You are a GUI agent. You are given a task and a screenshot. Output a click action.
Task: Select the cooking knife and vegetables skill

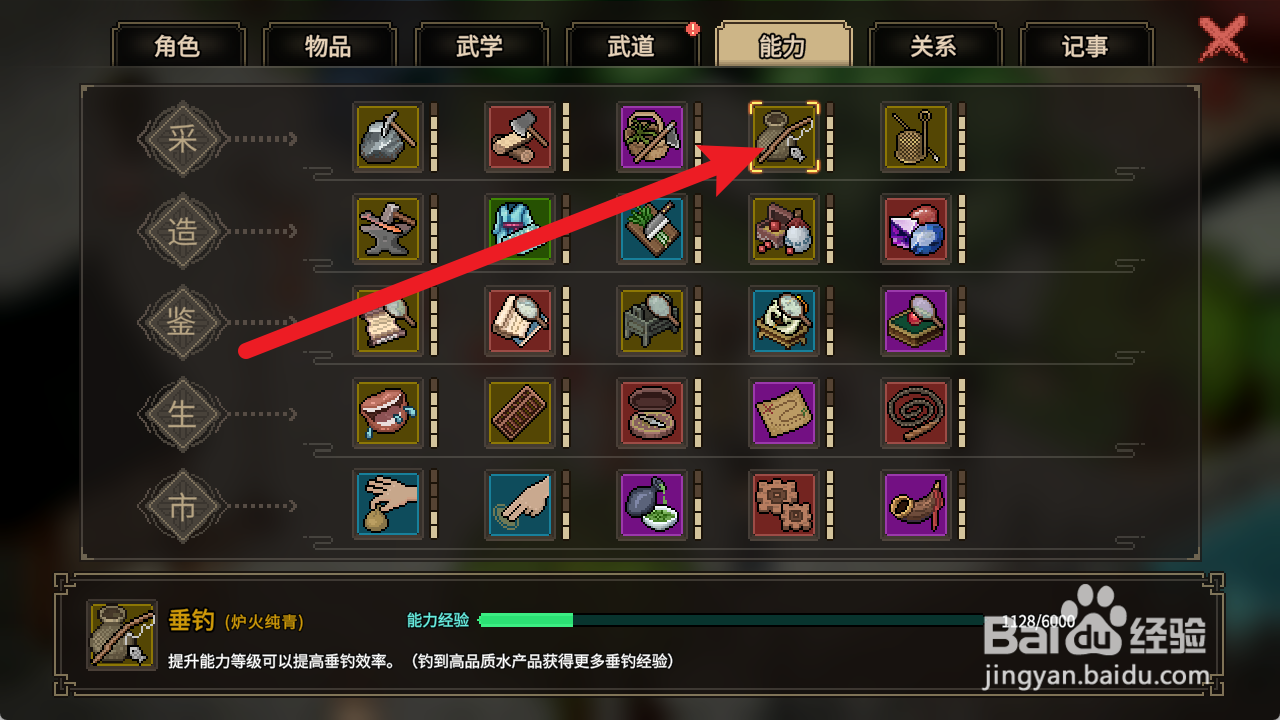[652, 229]
